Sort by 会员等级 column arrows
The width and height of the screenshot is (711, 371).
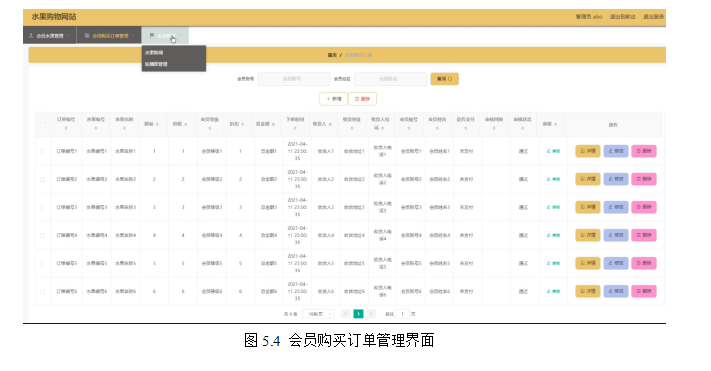[x=209, y=129]
